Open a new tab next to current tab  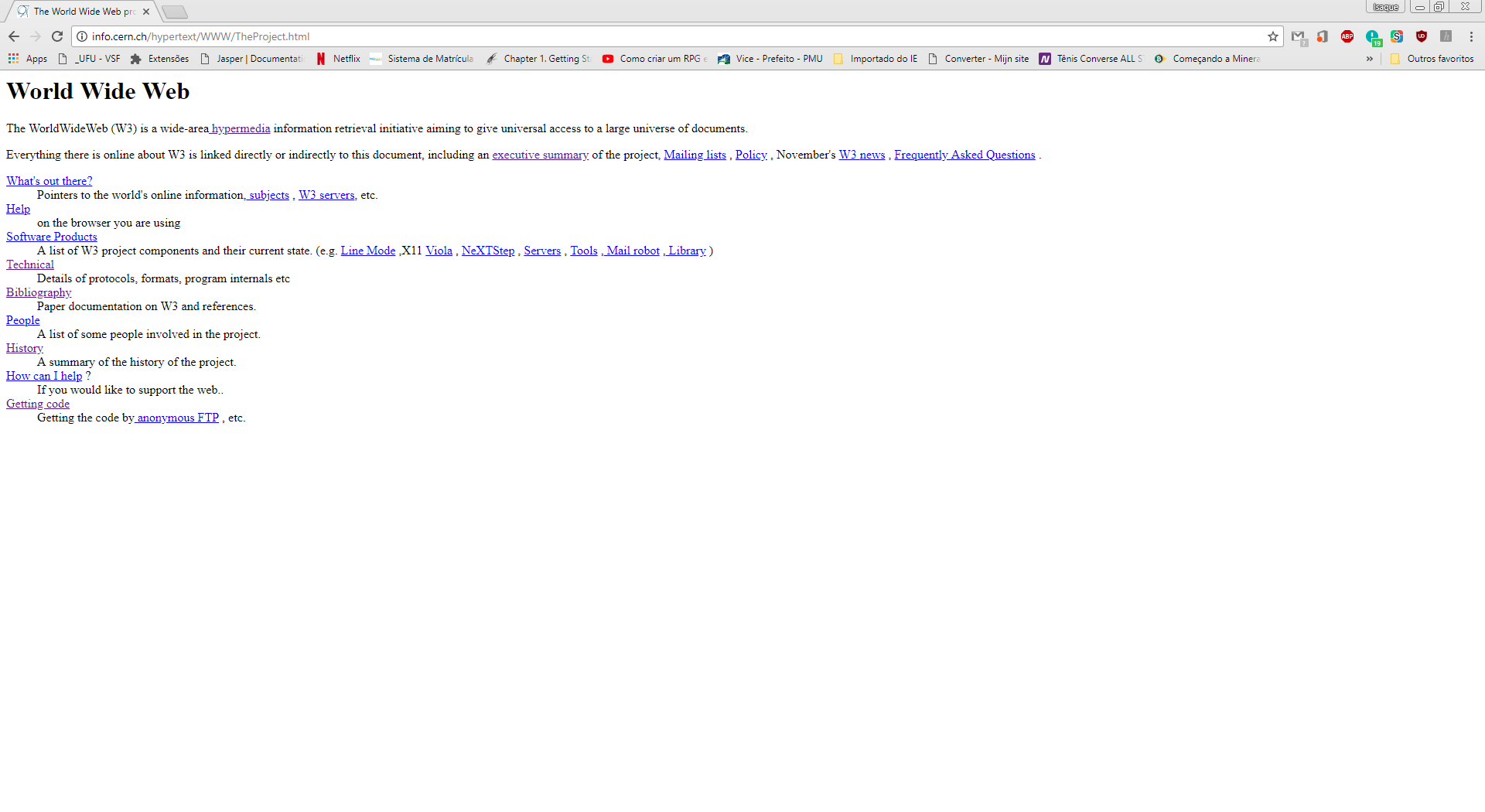[175, 12]
